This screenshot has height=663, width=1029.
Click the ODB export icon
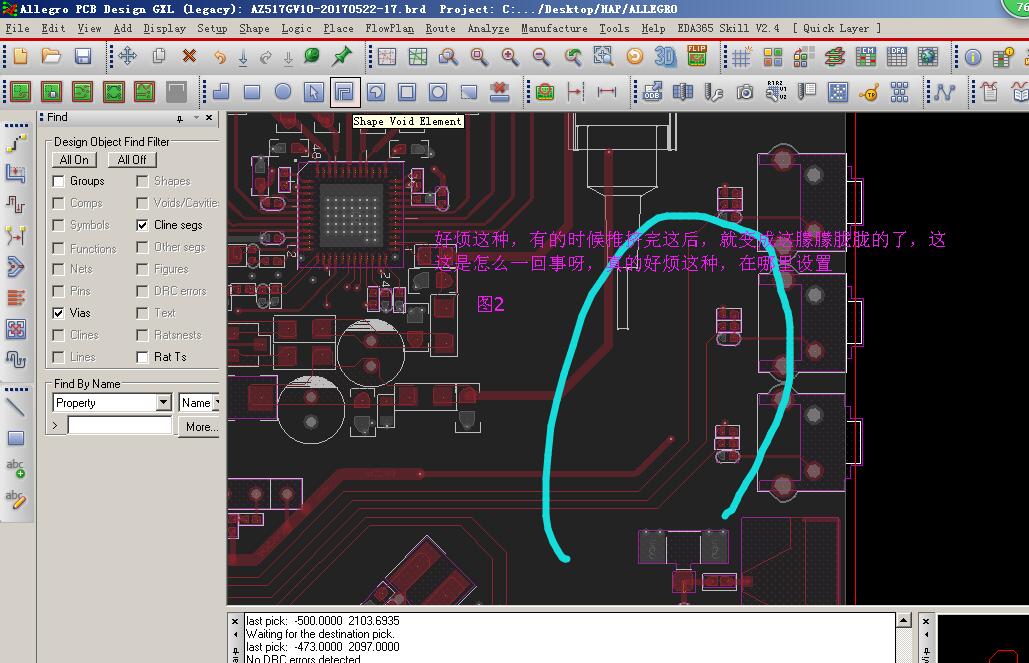click(652, 92)
